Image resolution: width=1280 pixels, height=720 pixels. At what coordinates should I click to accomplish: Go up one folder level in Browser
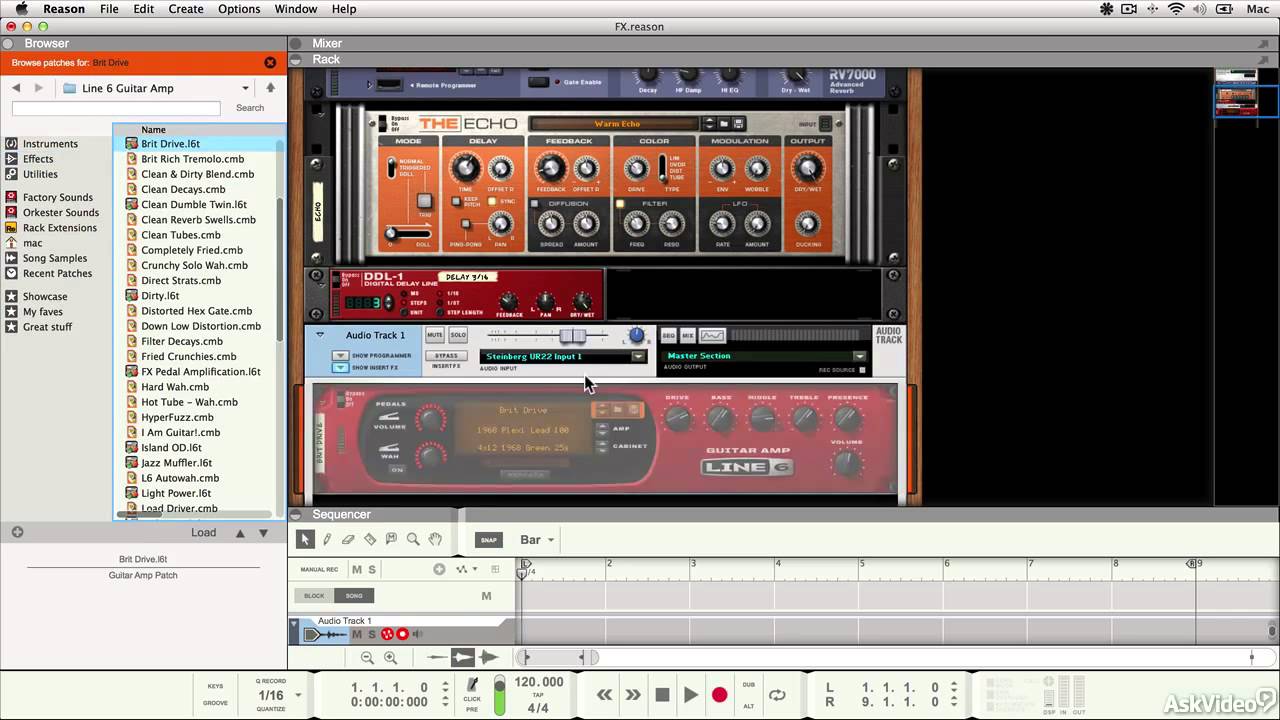(270, 88)
